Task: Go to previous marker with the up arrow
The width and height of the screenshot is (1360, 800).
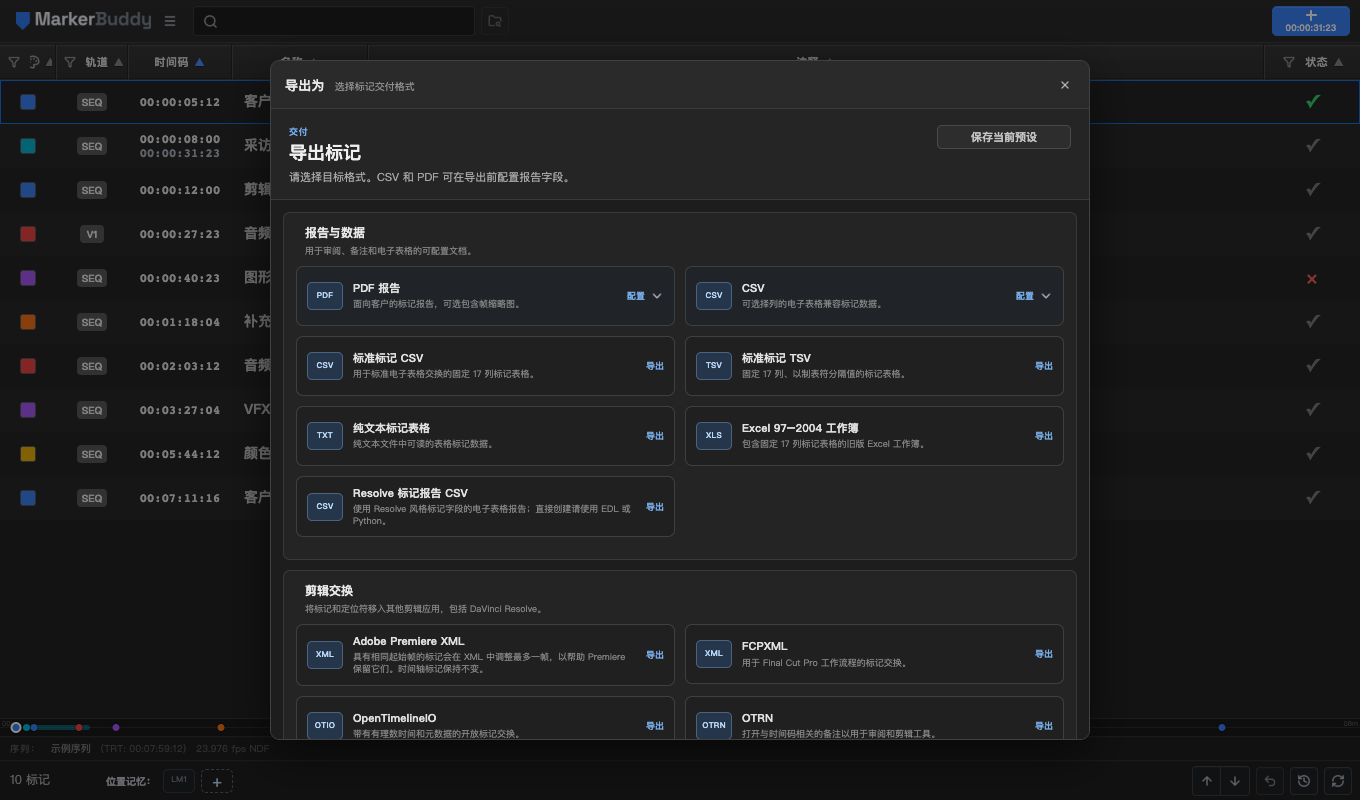Action: click(1207, 781)
